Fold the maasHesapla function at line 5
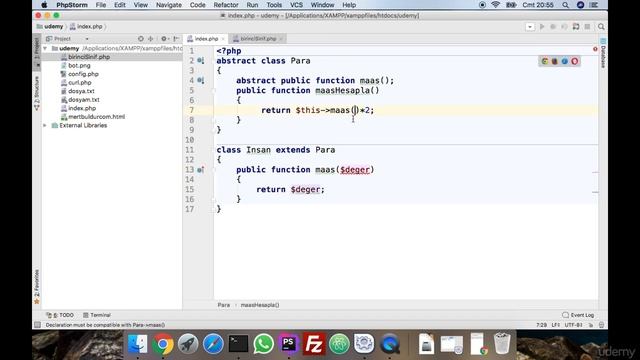Viewport: 640px width, 360px height. (x=213, y=91)
